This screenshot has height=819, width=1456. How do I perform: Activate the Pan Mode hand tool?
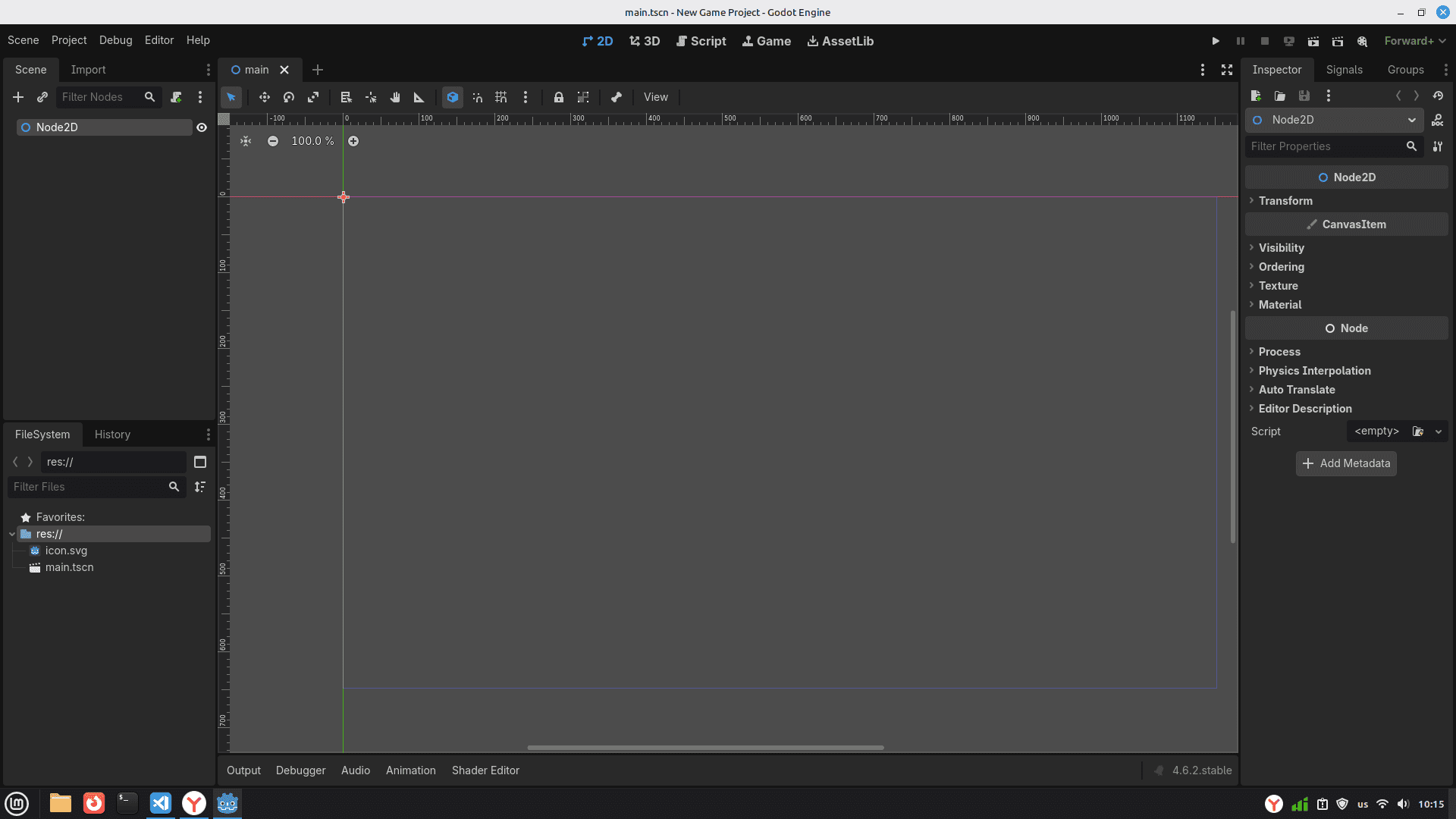[395, 97]
